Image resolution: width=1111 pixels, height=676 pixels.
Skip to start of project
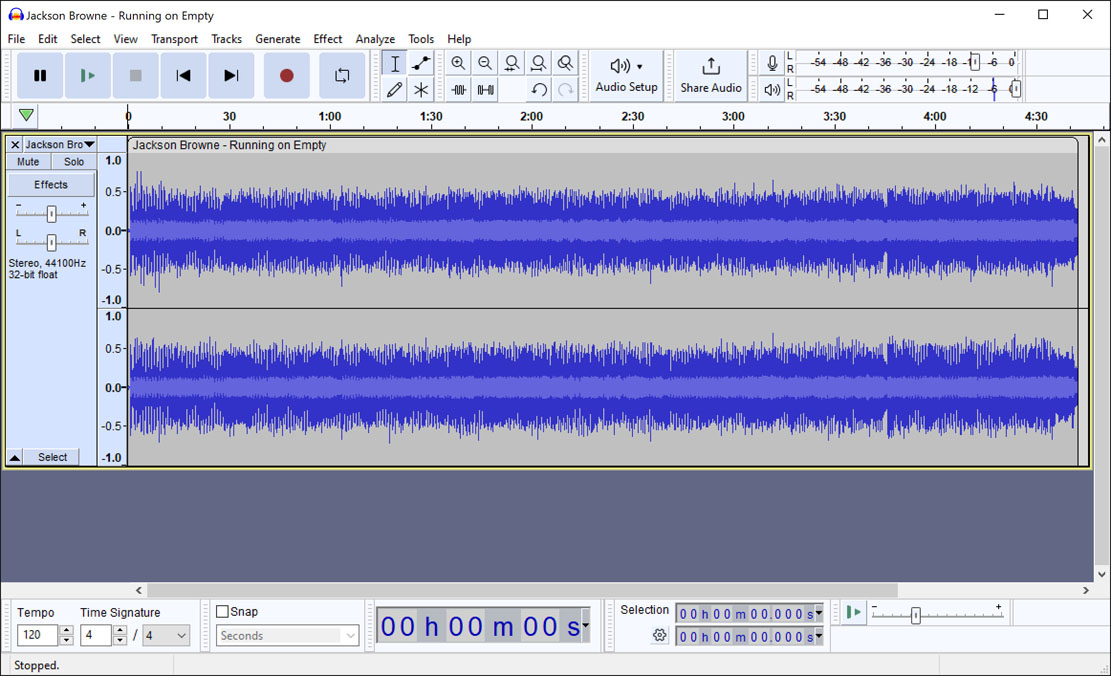184,75
